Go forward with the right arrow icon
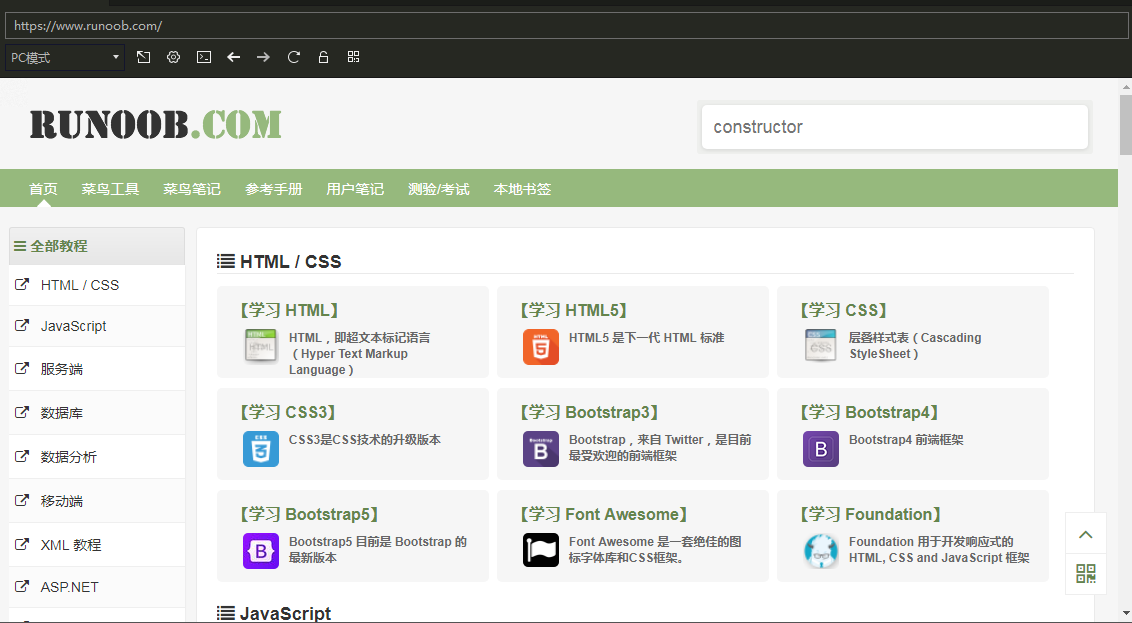The width and height of the screenshot is (1132, 623). (264, 57)
